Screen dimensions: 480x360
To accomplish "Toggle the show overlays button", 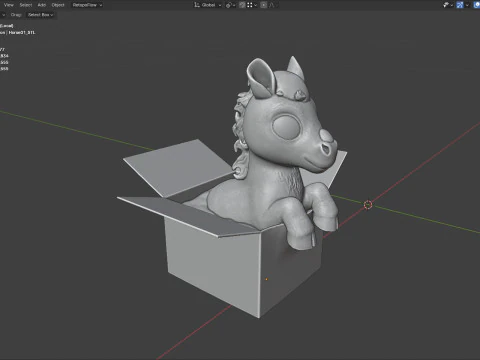I will tap(477, 5).
